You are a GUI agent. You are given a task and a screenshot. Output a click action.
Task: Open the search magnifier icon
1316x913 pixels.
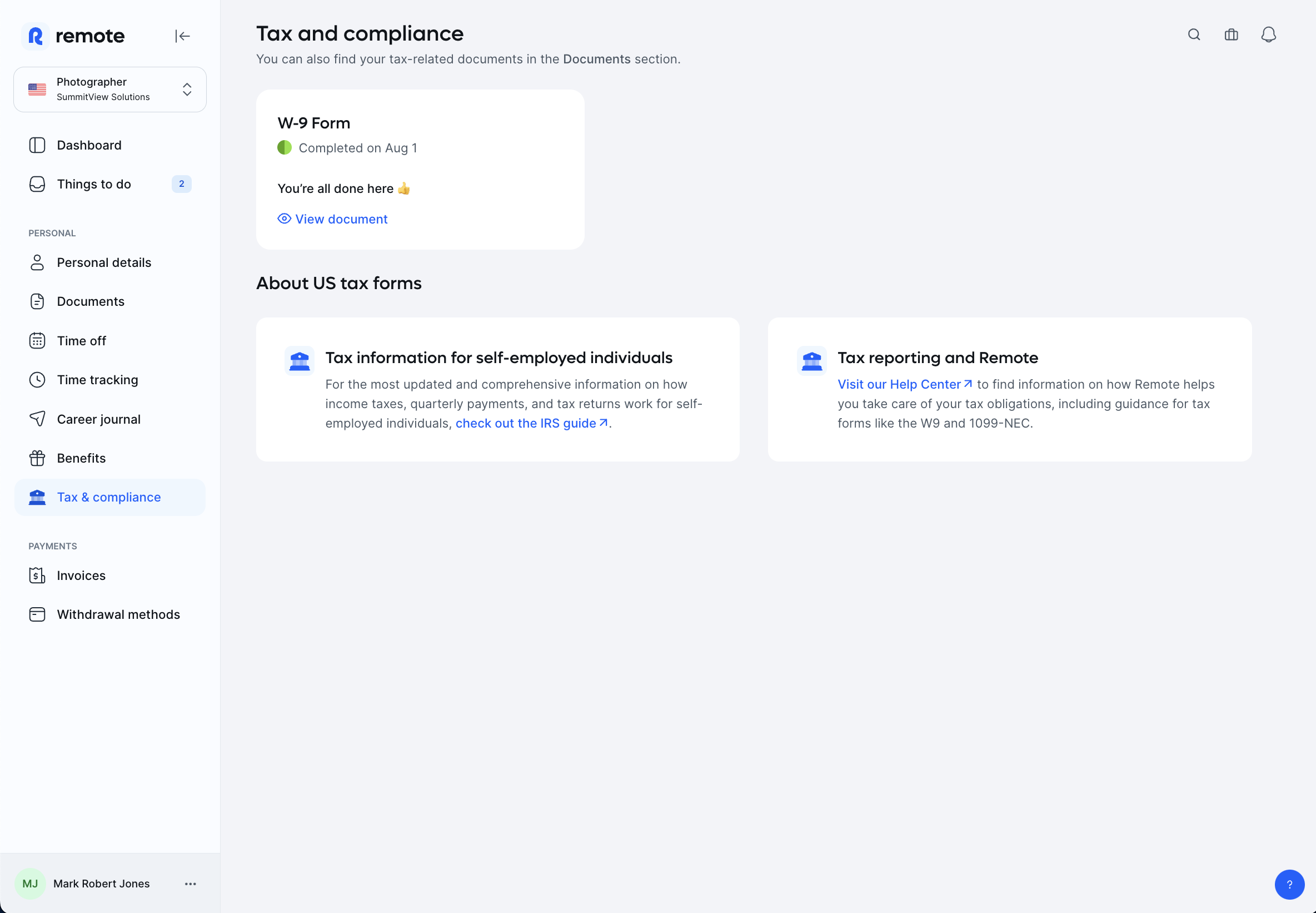(1194, 35)
